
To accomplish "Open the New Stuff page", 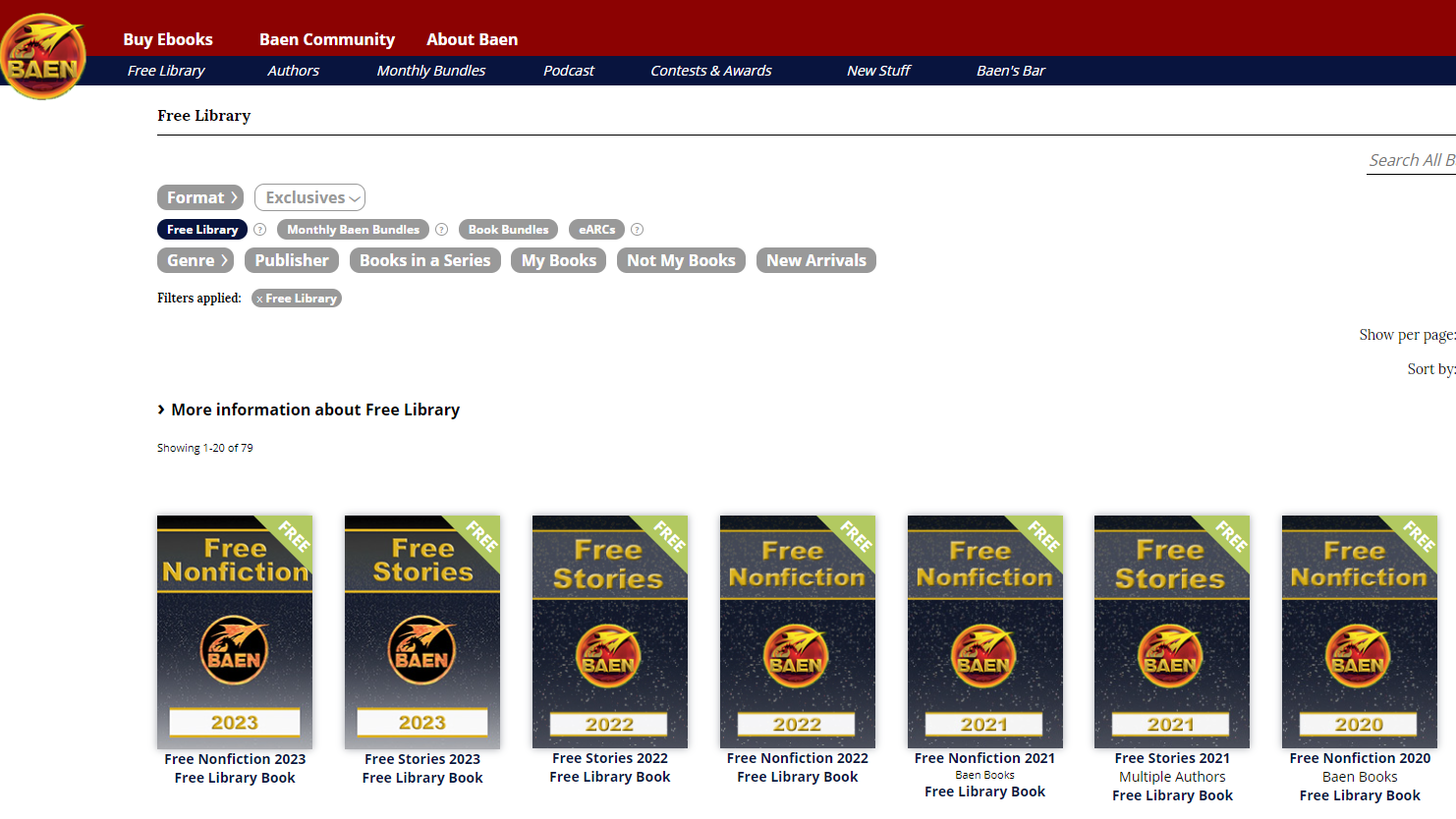I will coord(879,71).
